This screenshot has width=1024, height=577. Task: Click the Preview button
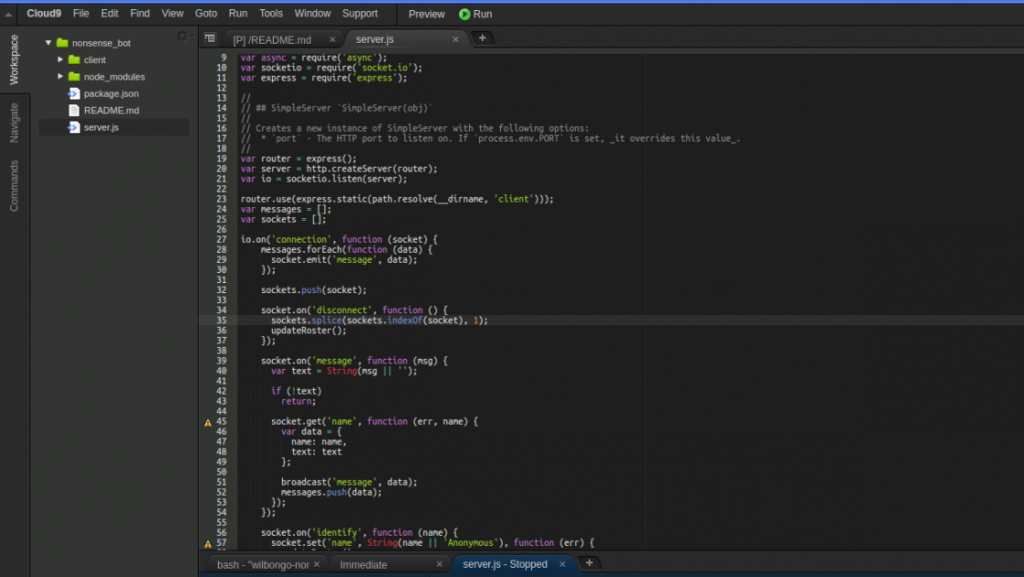coord(426,14)
